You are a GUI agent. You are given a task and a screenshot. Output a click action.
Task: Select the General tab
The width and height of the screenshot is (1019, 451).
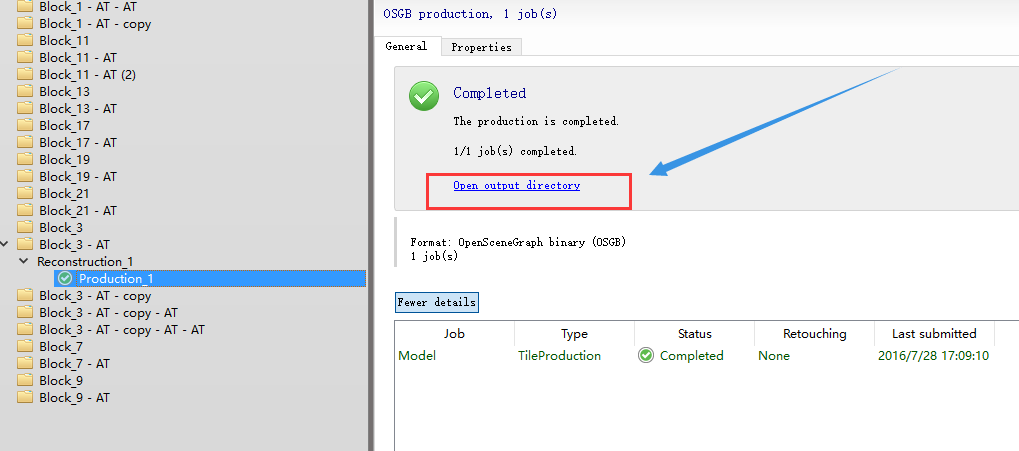pos(407,46)
